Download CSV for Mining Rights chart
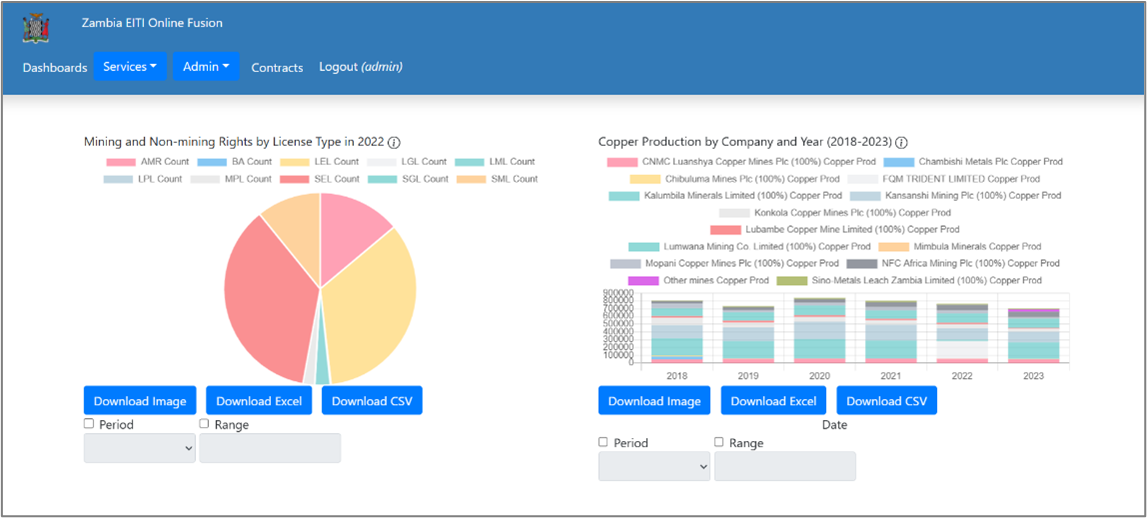 372,401
